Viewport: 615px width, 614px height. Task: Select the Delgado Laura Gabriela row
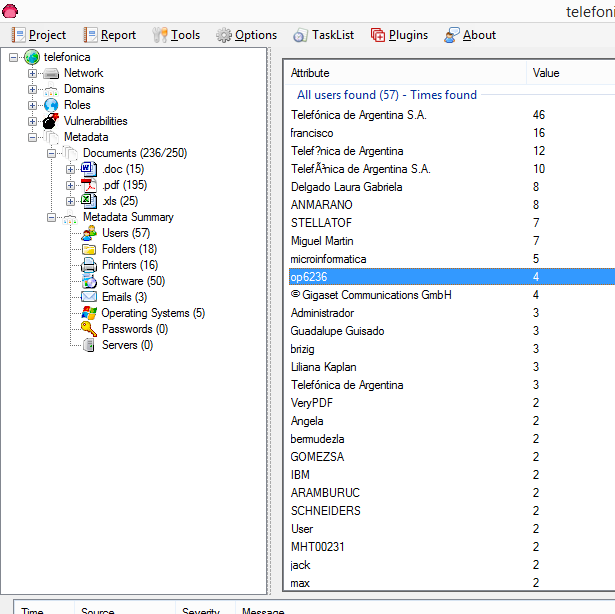[x=452, y=187]
